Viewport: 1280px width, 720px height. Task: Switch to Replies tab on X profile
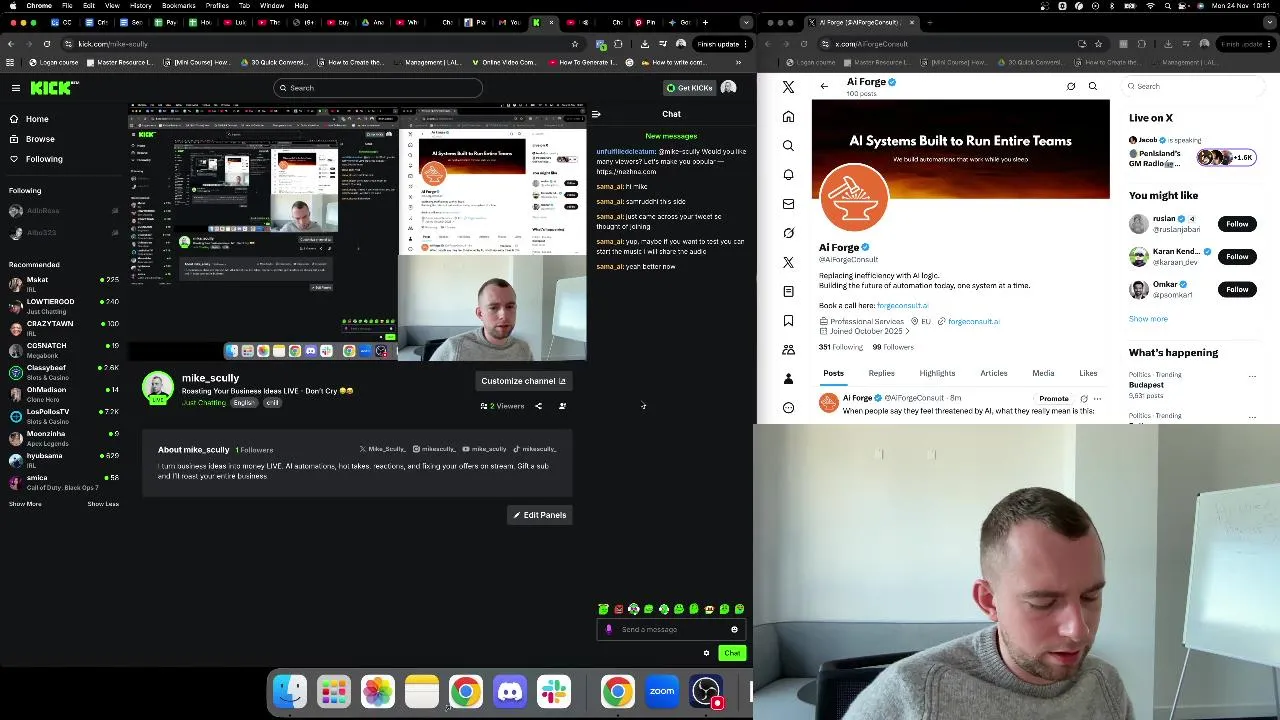[881, 373]
